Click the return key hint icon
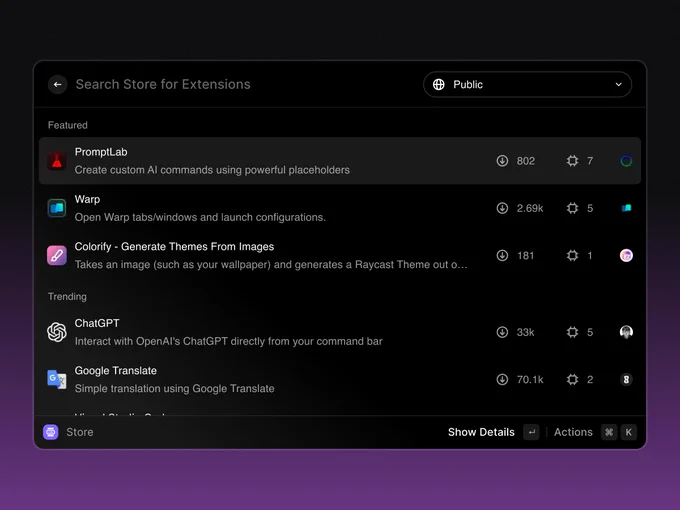 pyautogui.click(x=531, y=432)
